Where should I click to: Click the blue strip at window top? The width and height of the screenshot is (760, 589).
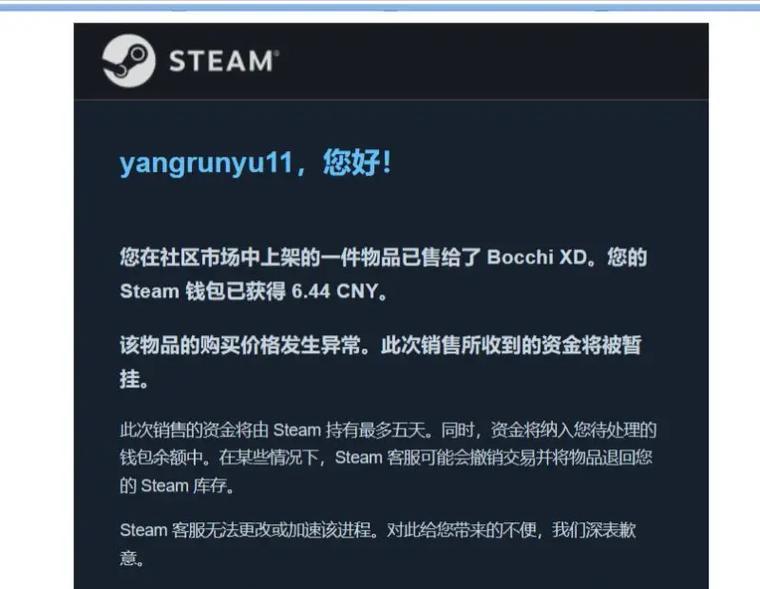(x=380, y=6)
